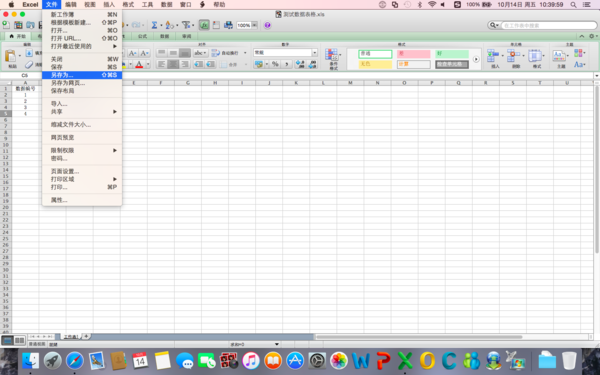Open the Paste clipboard tool

tap(11, 57)
